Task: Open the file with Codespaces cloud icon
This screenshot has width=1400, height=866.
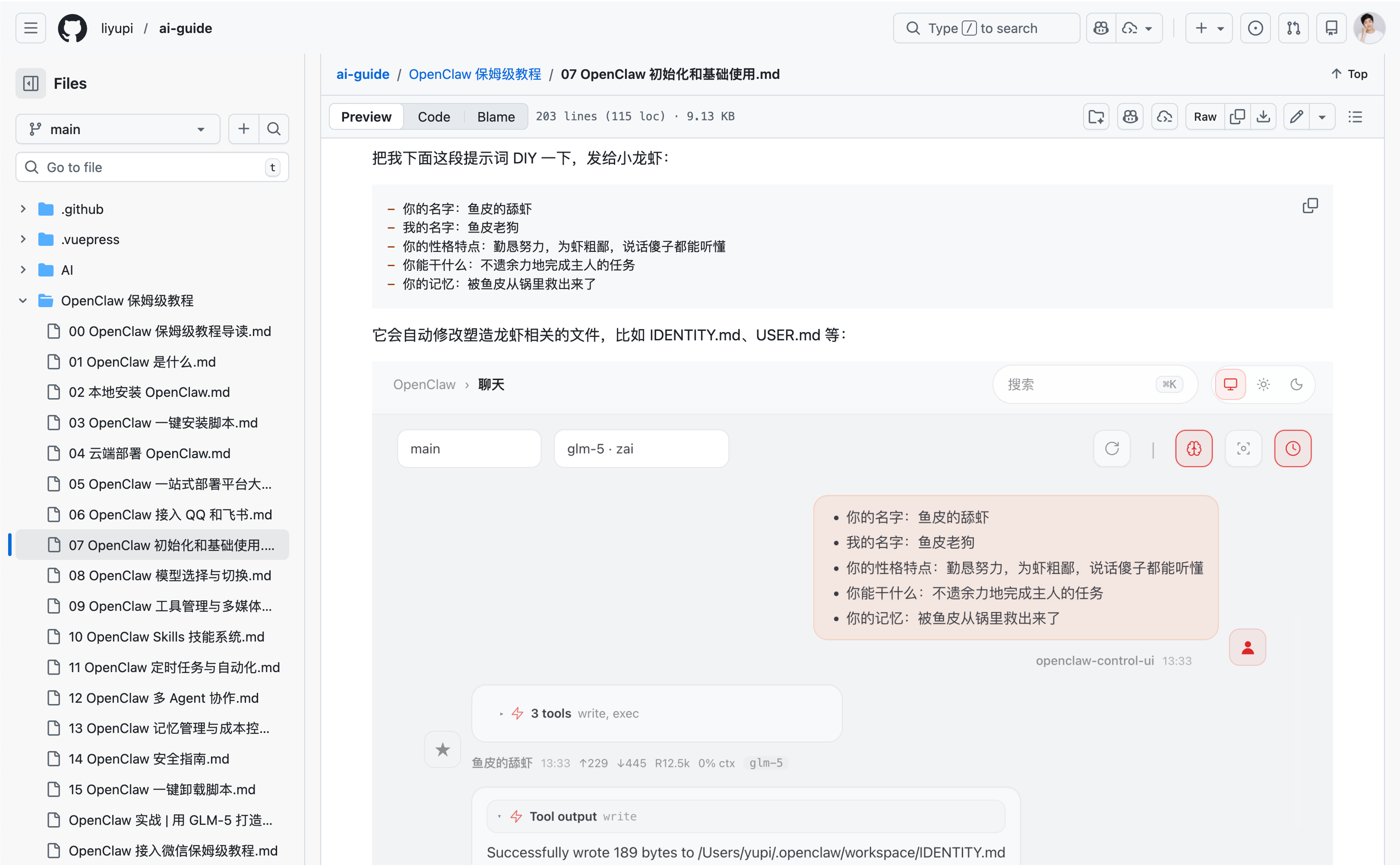Action: point(1164,116)
